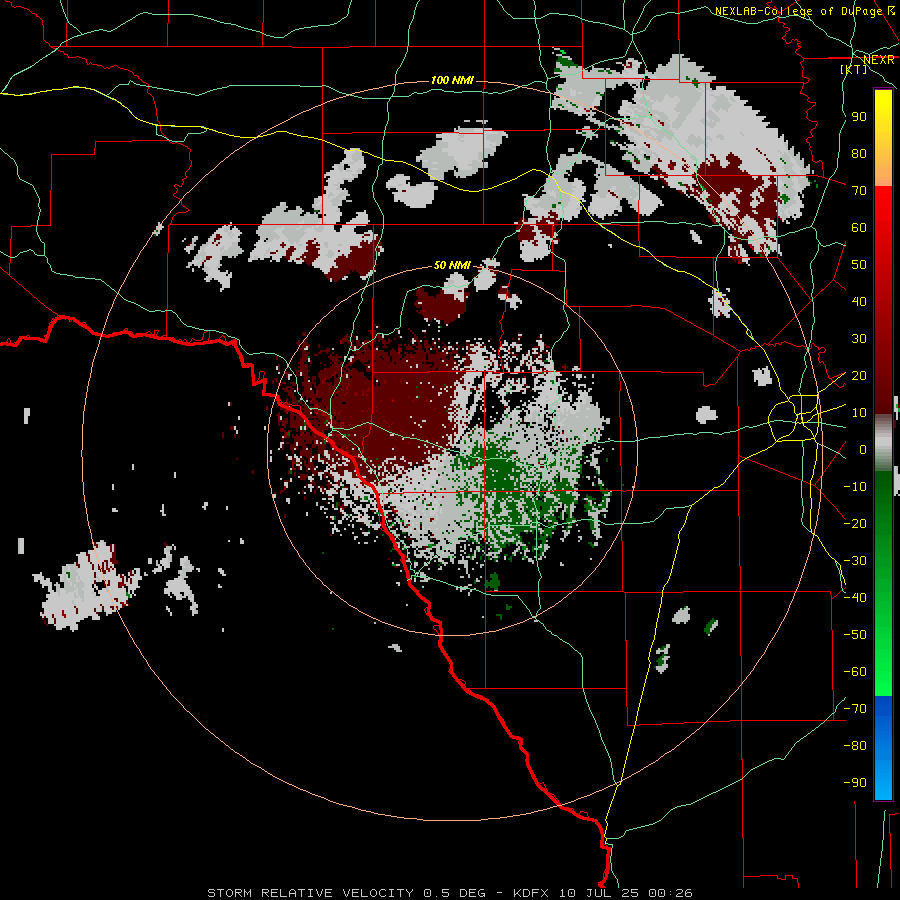Image resolution: width=900 pixels, height=900 pixels.
Task: Select the 20 value on velocity scale
Action: 859,376
